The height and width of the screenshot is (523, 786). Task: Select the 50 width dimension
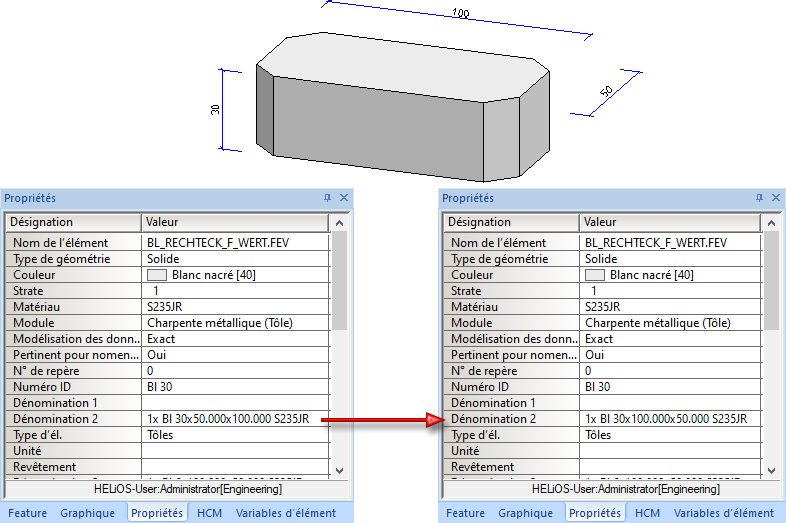[606, 91]
